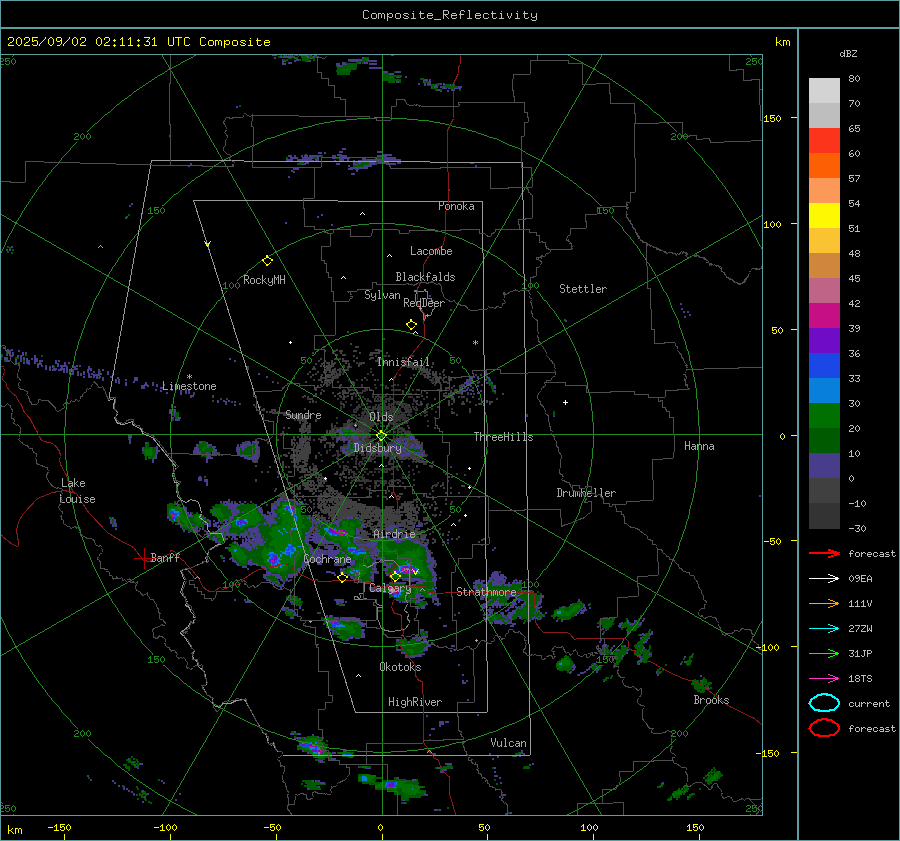Click the dBZ legend heading

tap(848, 54)
